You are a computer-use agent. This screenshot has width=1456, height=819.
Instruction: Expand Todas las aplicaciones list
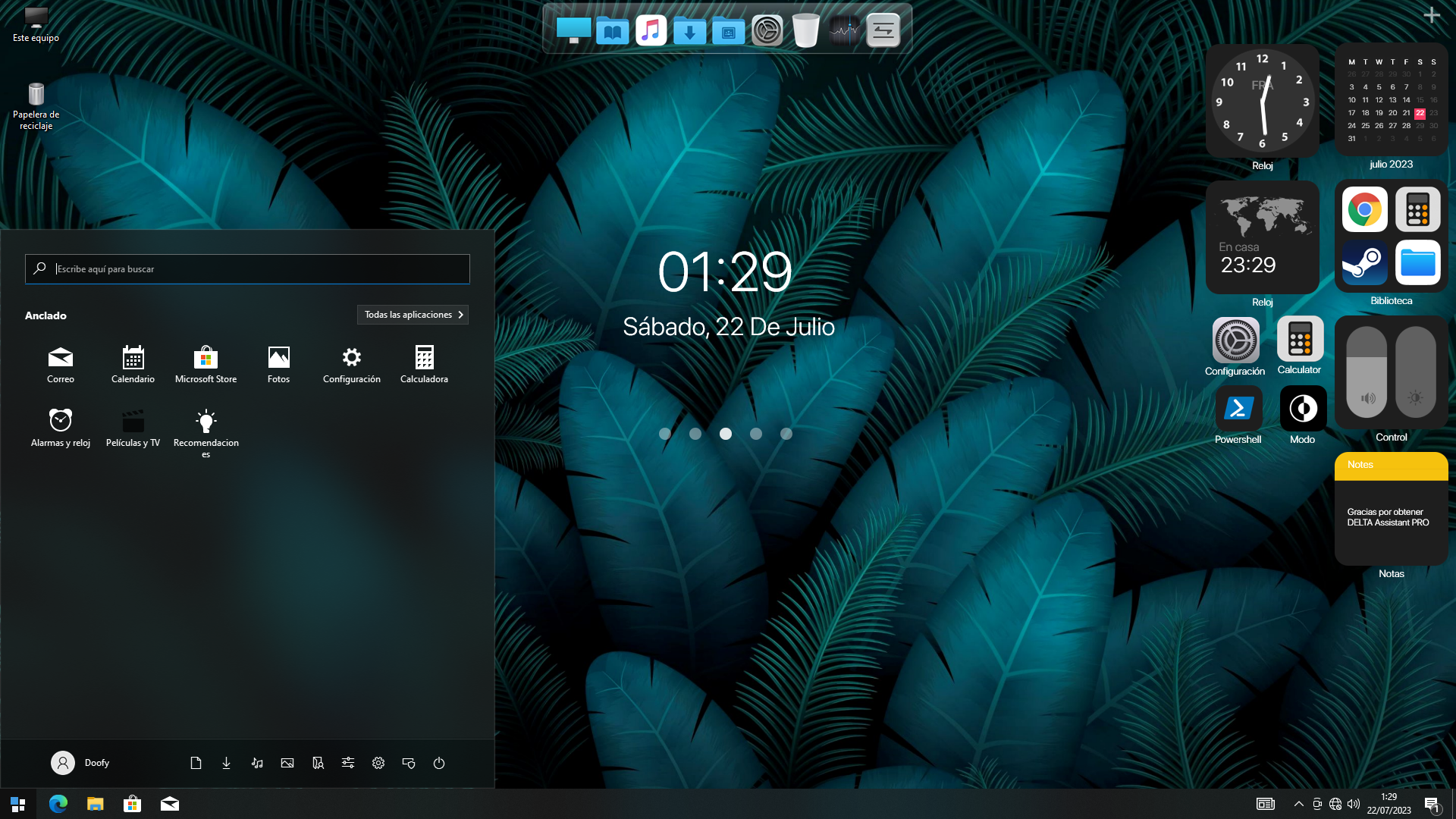coord(413,315)
